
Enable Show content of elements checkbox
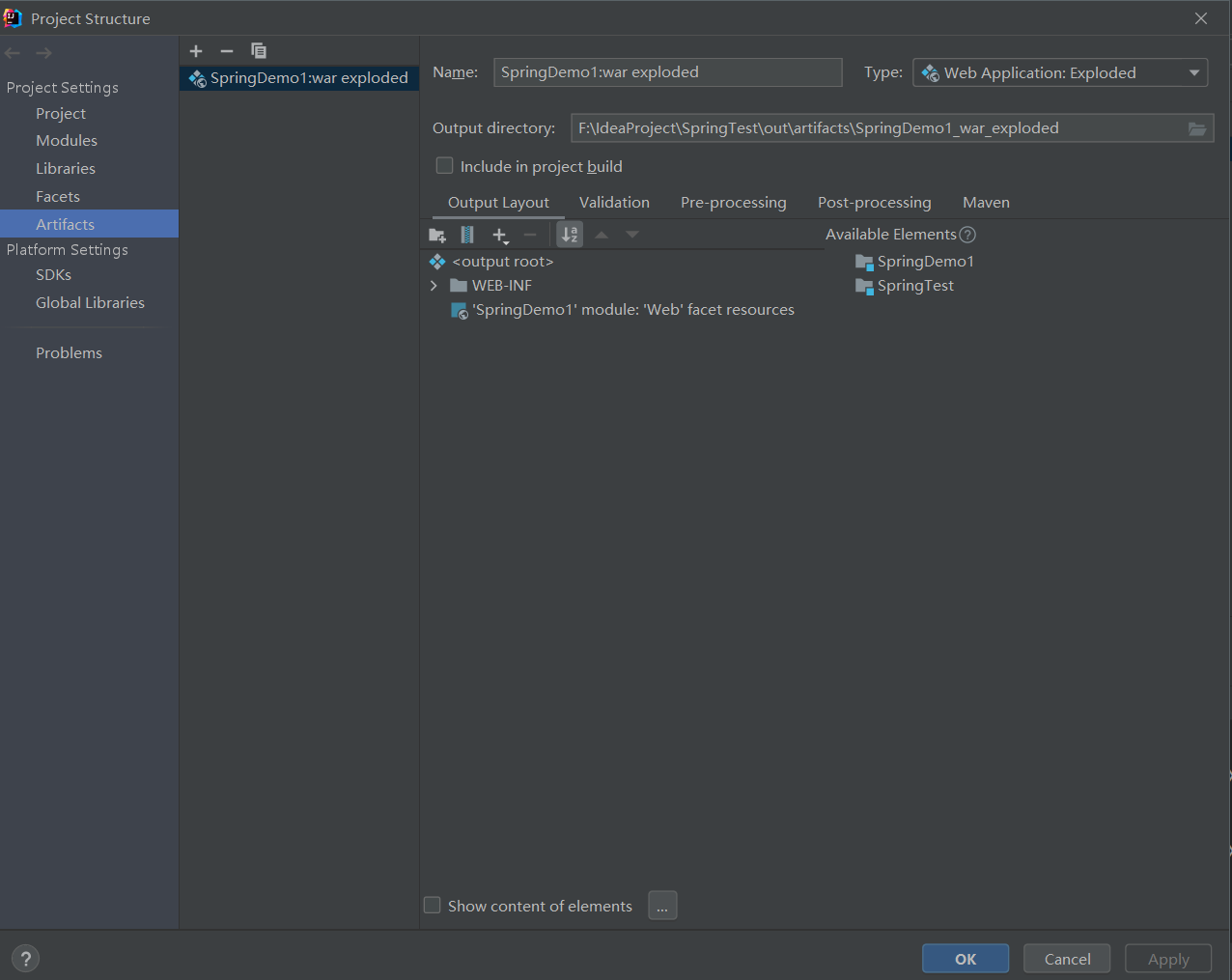point(433,906)
